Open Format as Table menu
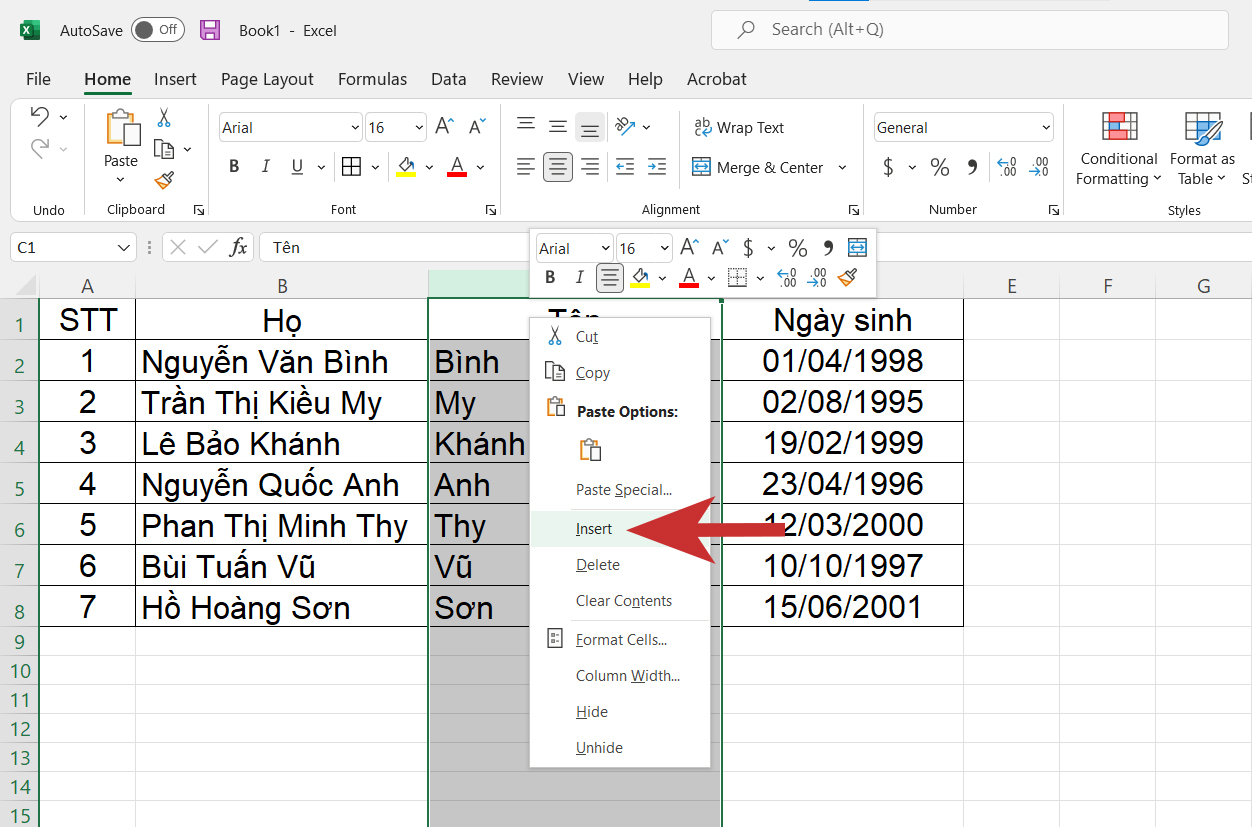The width and height of the screenshot is (1252, 827). (x=1202, y=148)
